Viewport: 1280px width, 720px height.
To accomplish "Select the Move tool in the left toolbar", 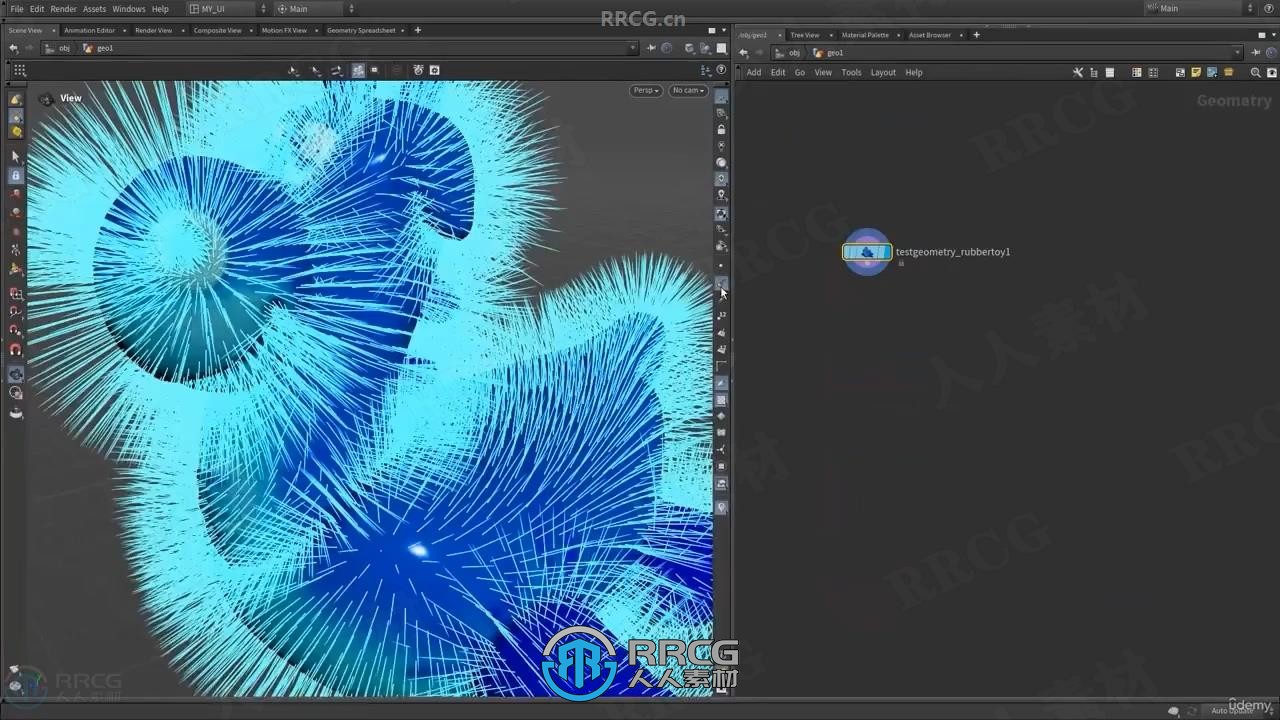I will pos(15,194).
